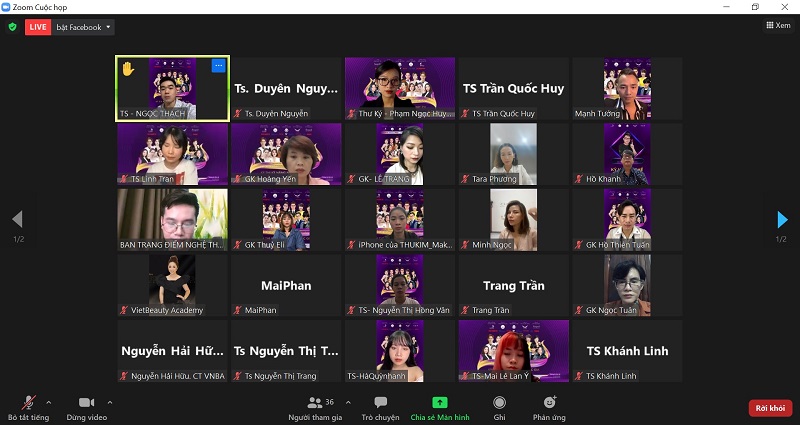
Task: Go to previous gallery page with left arrow
Action: [17, 220]
